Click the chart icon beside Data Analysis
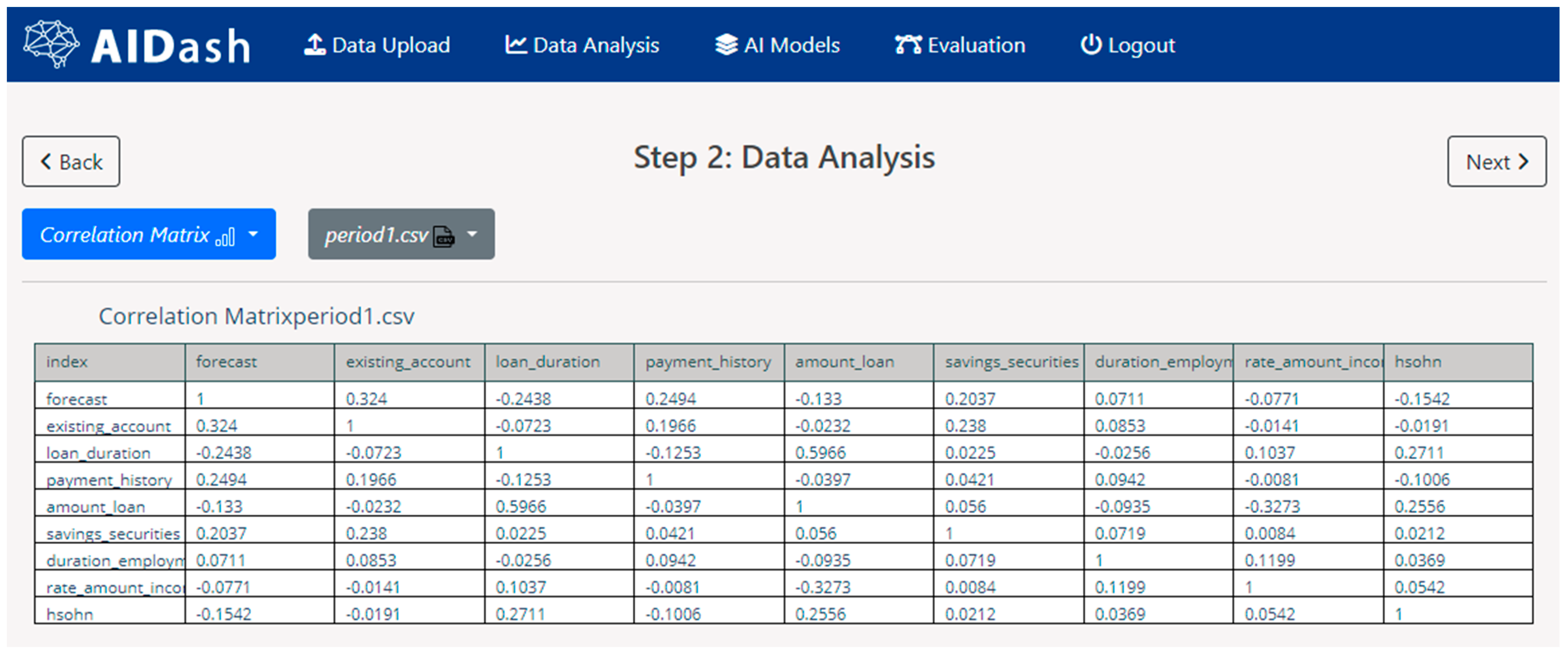The image size is (1568, 656). [x=515, y=45]
